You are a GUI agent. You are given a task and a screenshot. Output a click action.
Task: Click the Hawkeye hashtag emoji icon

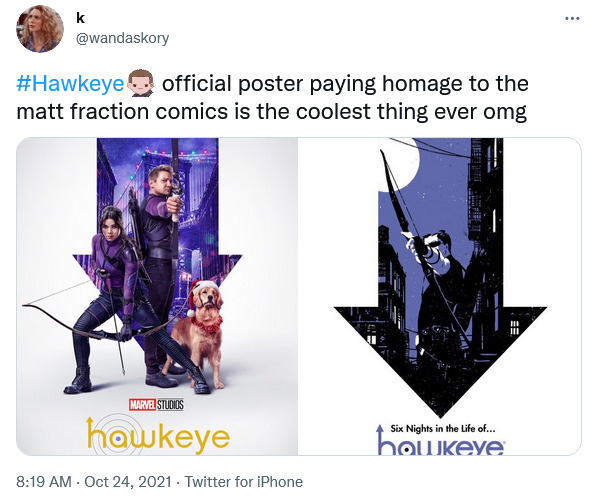click(140, 83)
